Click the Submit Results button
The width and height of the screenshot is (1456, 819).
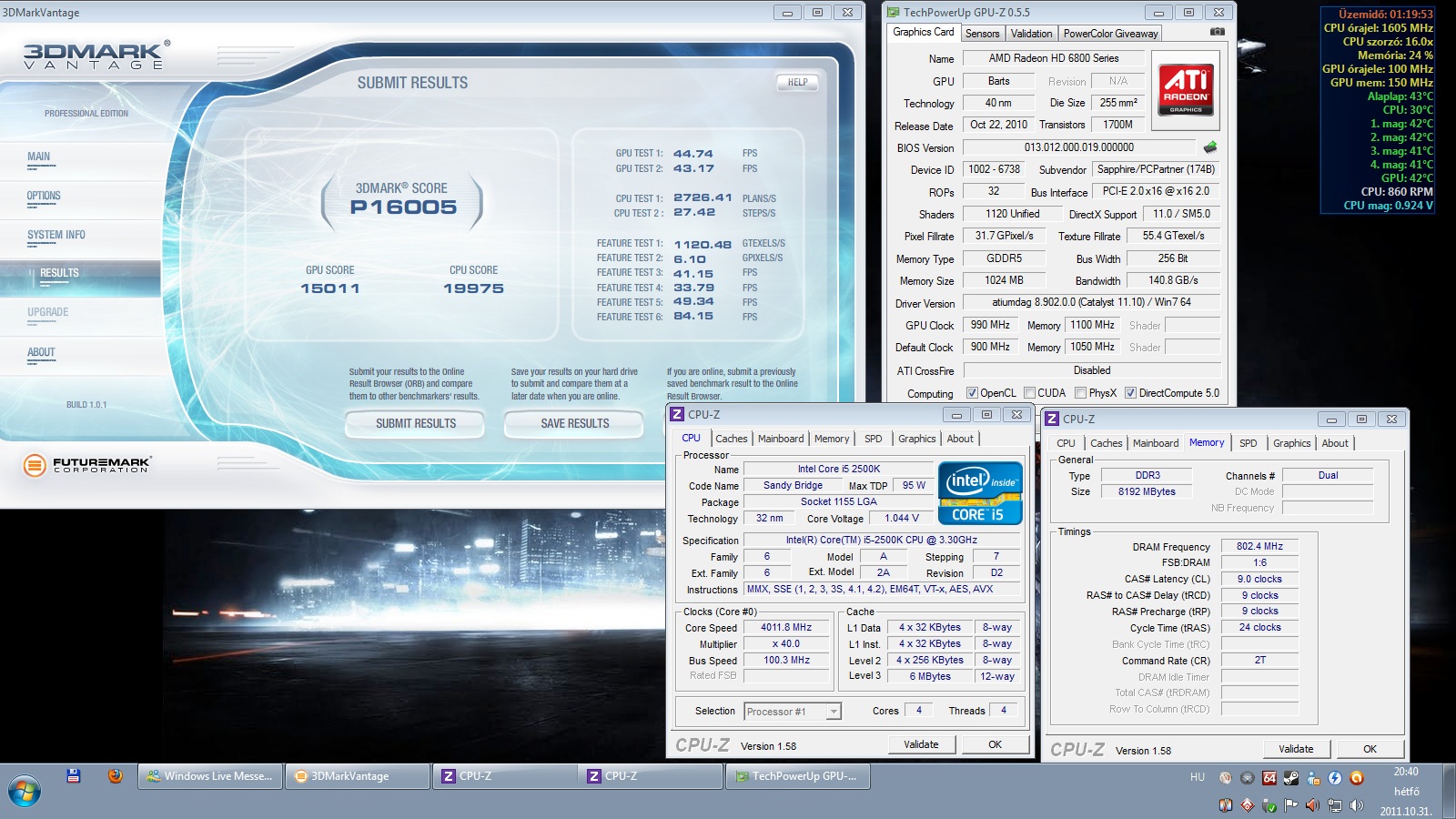[x=416, y=423]
